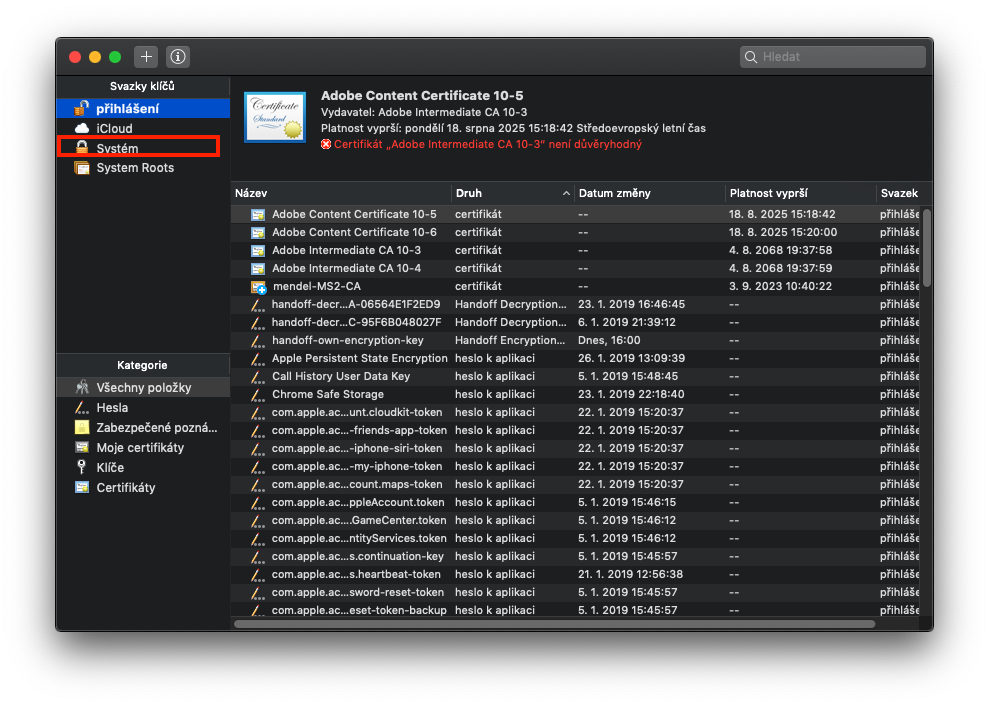Select com.apple.ac...ntityServices.token row

575,539
